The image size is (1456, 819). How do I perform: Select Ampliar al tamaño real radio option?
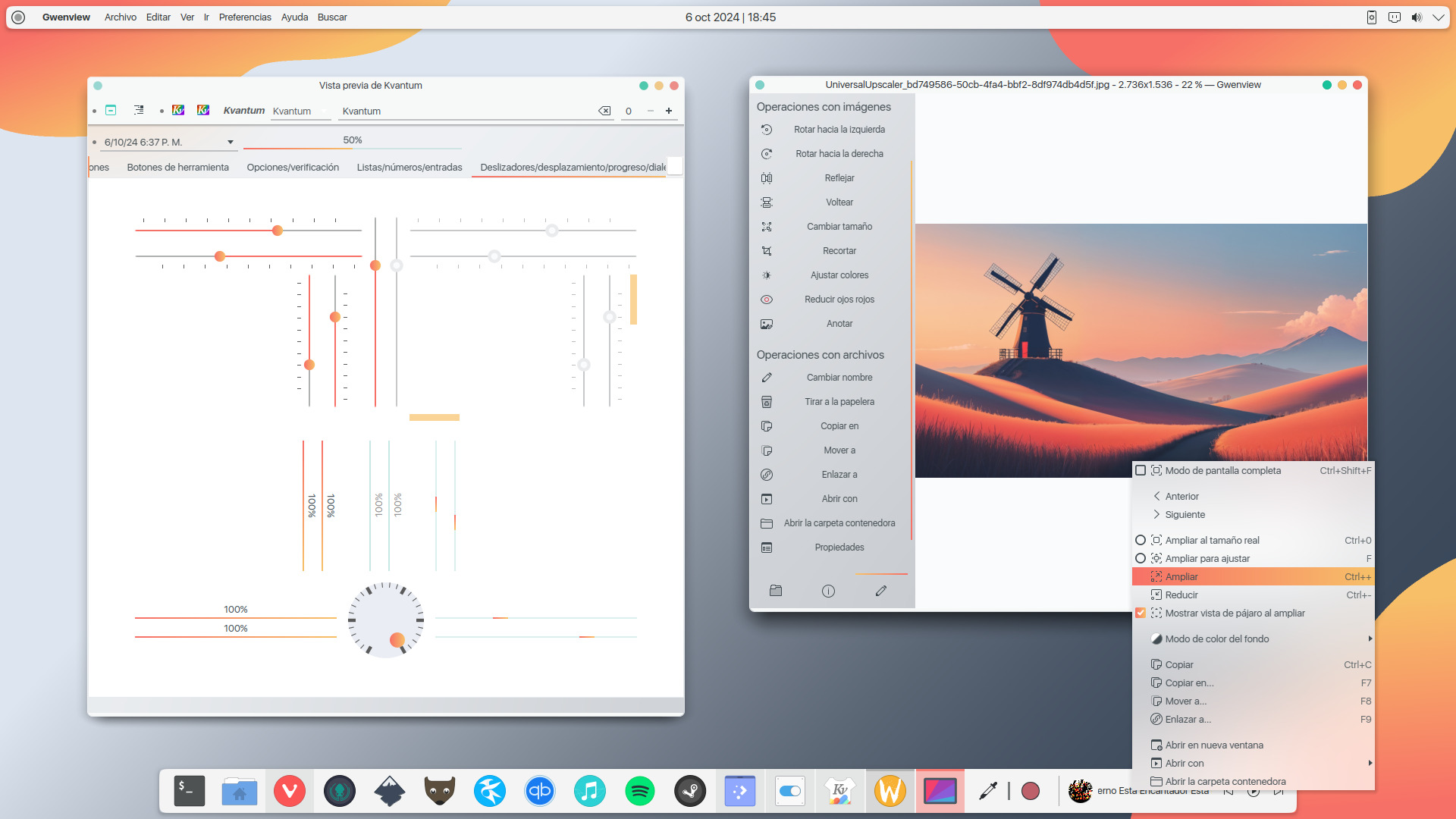click(x=1141, y=541)
